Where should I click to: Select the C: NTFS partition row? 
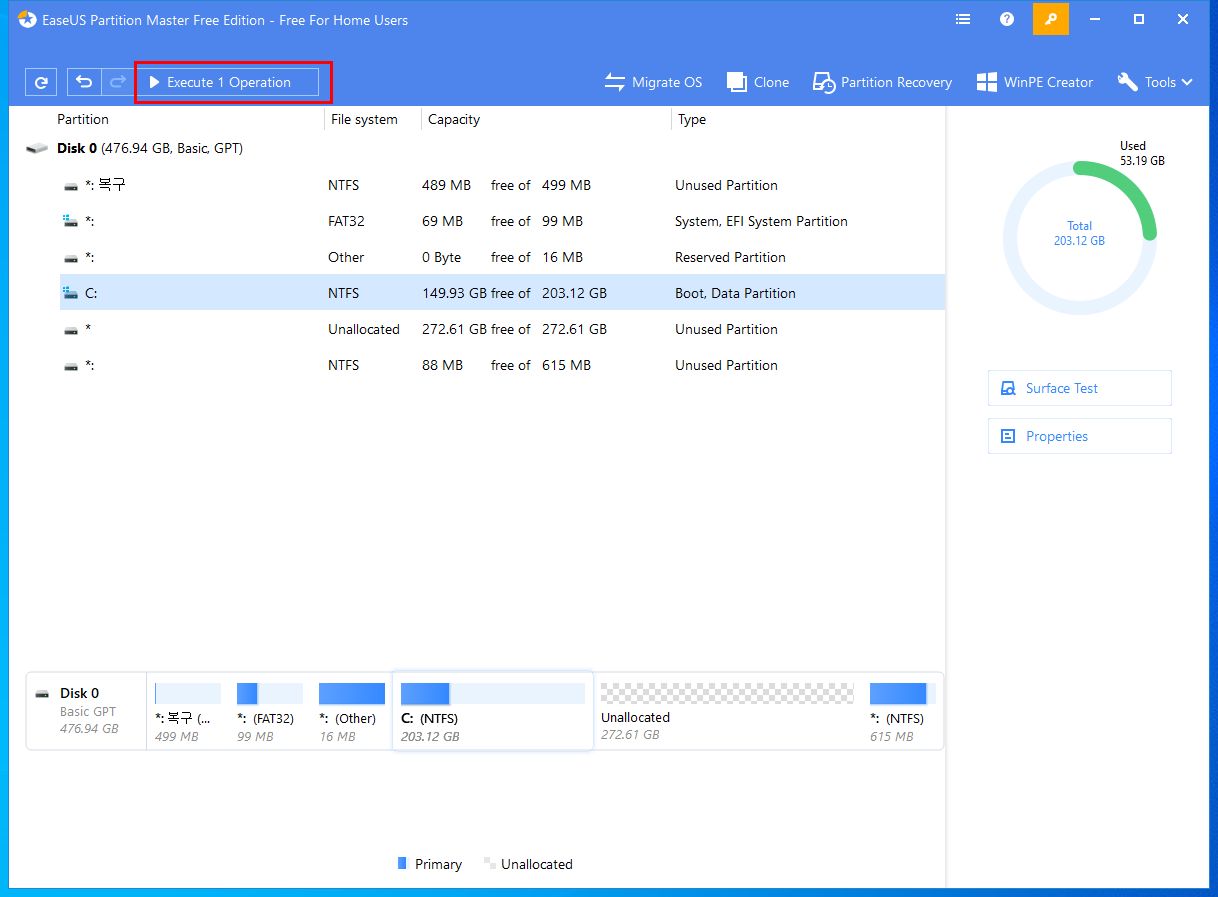point(502,293)
